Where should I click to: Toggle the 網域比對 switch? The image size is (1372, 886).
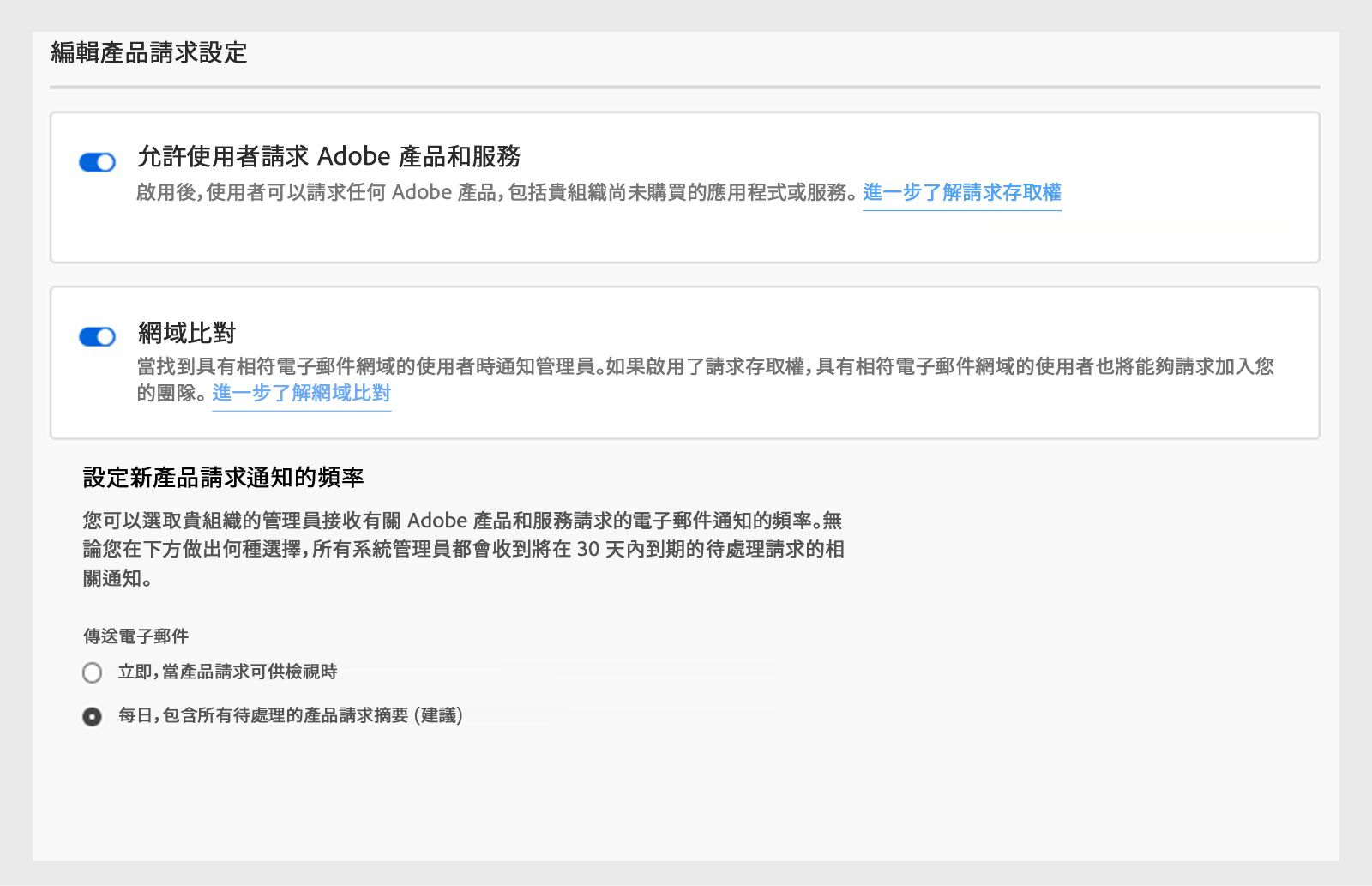(97, 336)
